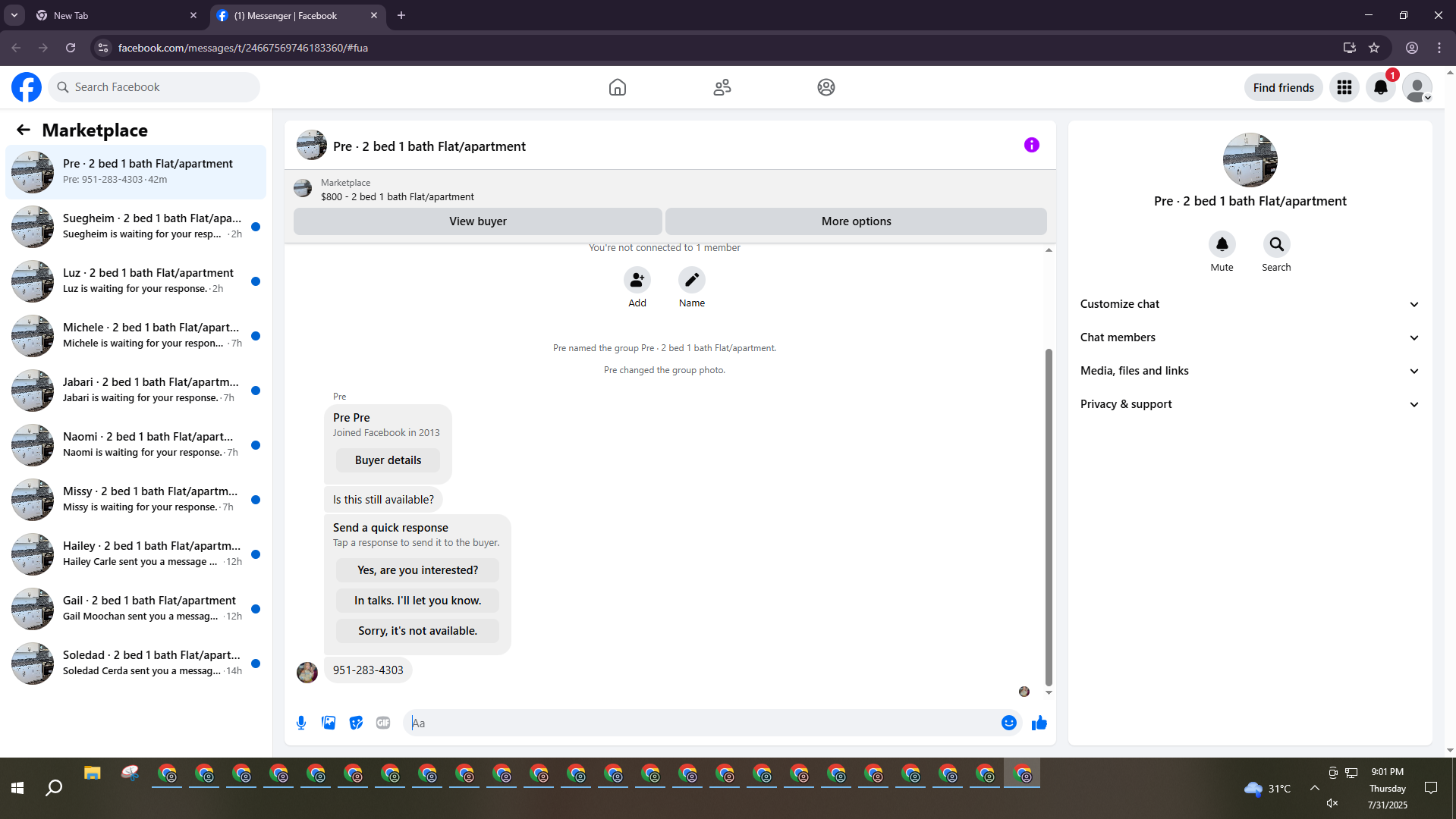Select the Messenger Facebook browser tab
This screenshot has height=819, width=1456.
point(297,15)
